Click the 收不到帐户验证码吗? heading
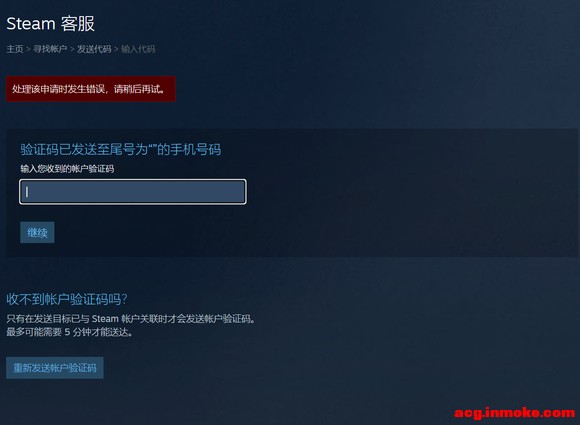This screenshot has width=580, height=425. [x=67, y=299]
